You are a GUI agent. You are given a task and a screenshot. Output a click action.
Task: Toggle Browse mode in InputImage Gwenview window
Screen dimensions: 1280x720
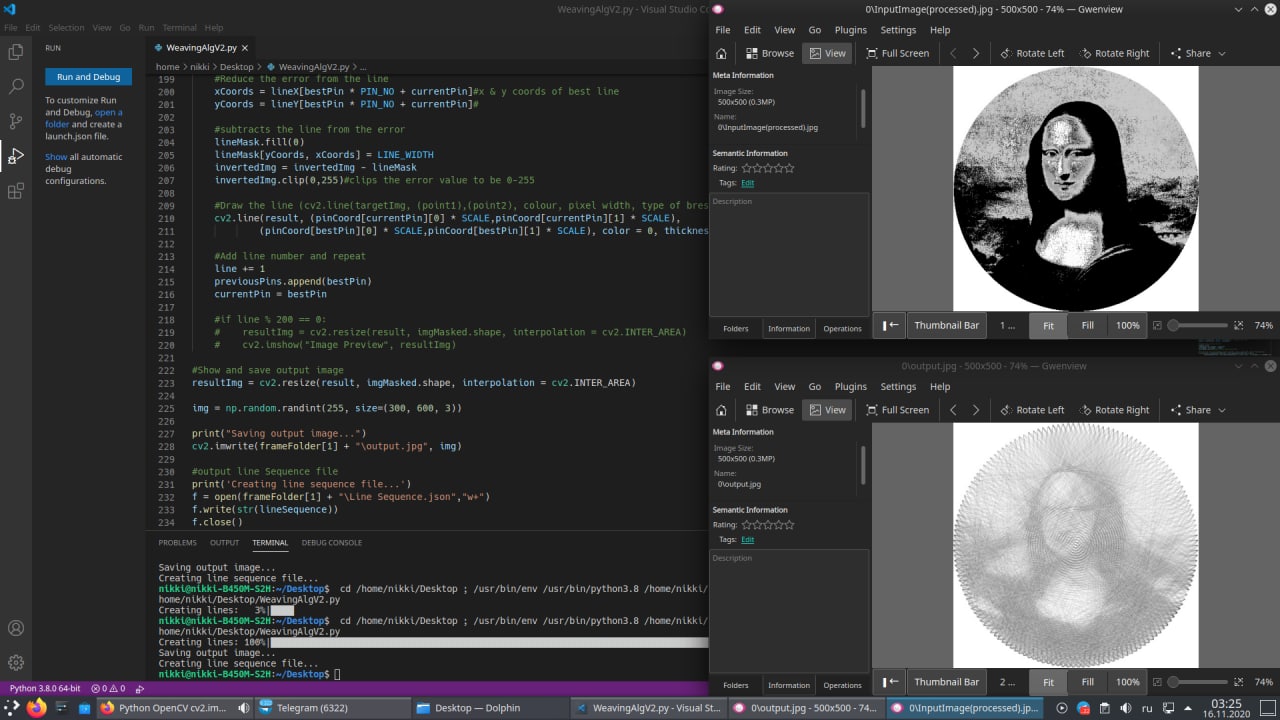[x=769, y=53]
